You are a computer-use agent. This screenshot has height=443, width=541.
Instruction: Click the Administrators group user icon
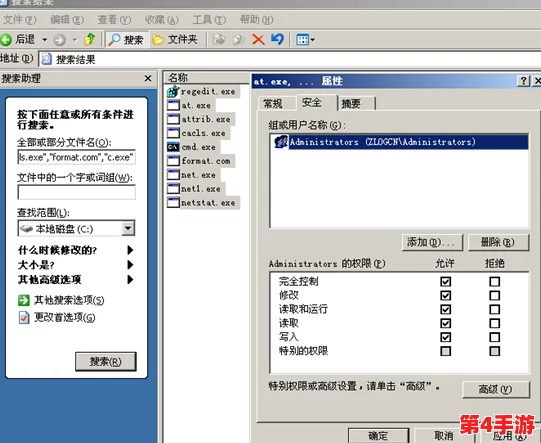tap(281, 142)
